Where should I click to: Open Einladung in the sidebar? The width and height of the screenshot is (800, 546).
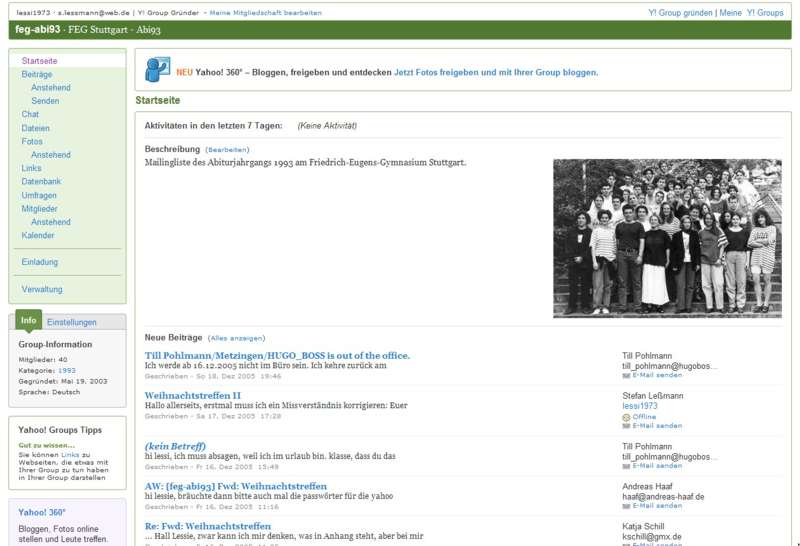pos(40,262)
